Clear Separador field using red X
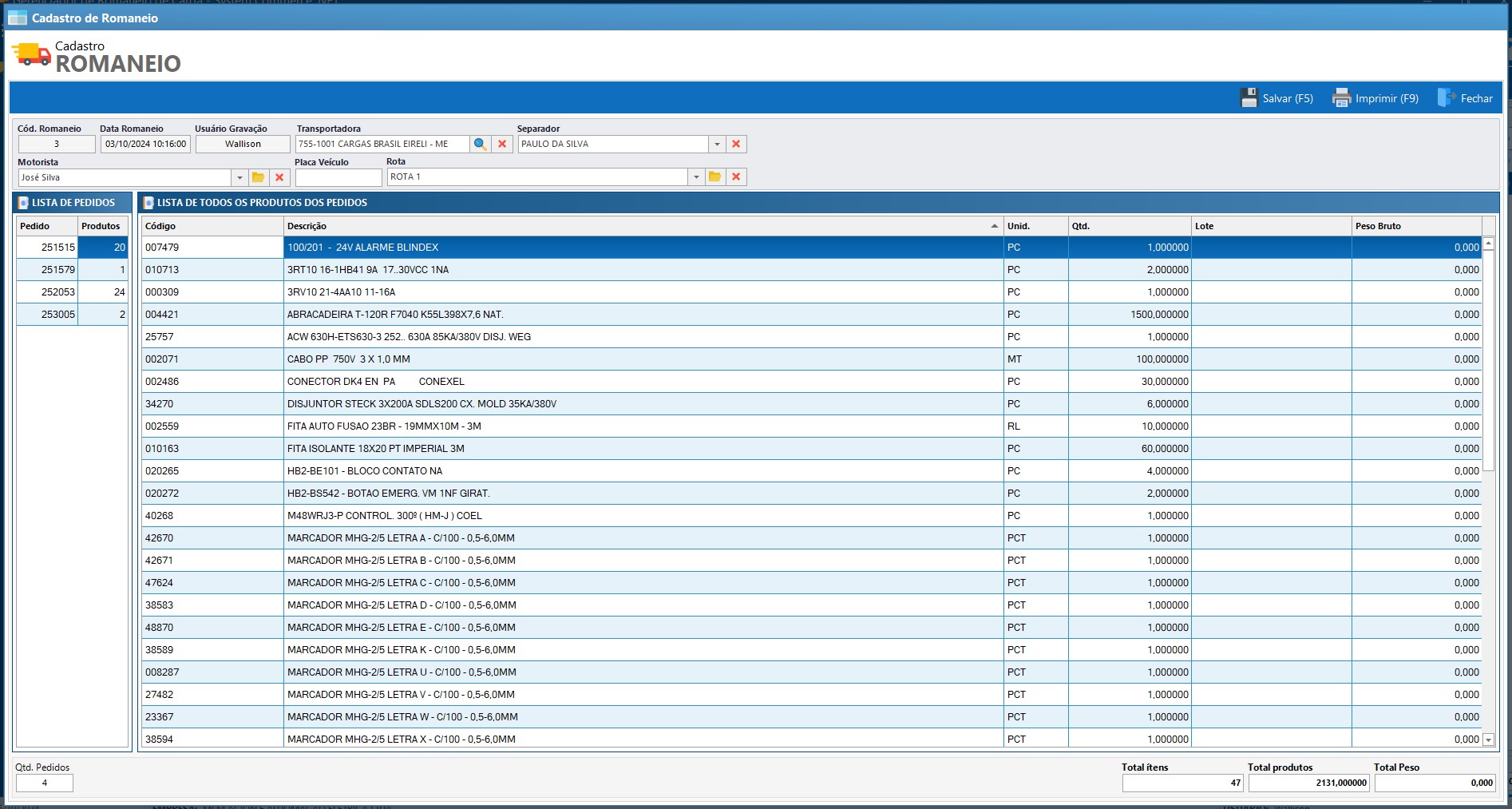The image size is (1512, 809). 736,145
